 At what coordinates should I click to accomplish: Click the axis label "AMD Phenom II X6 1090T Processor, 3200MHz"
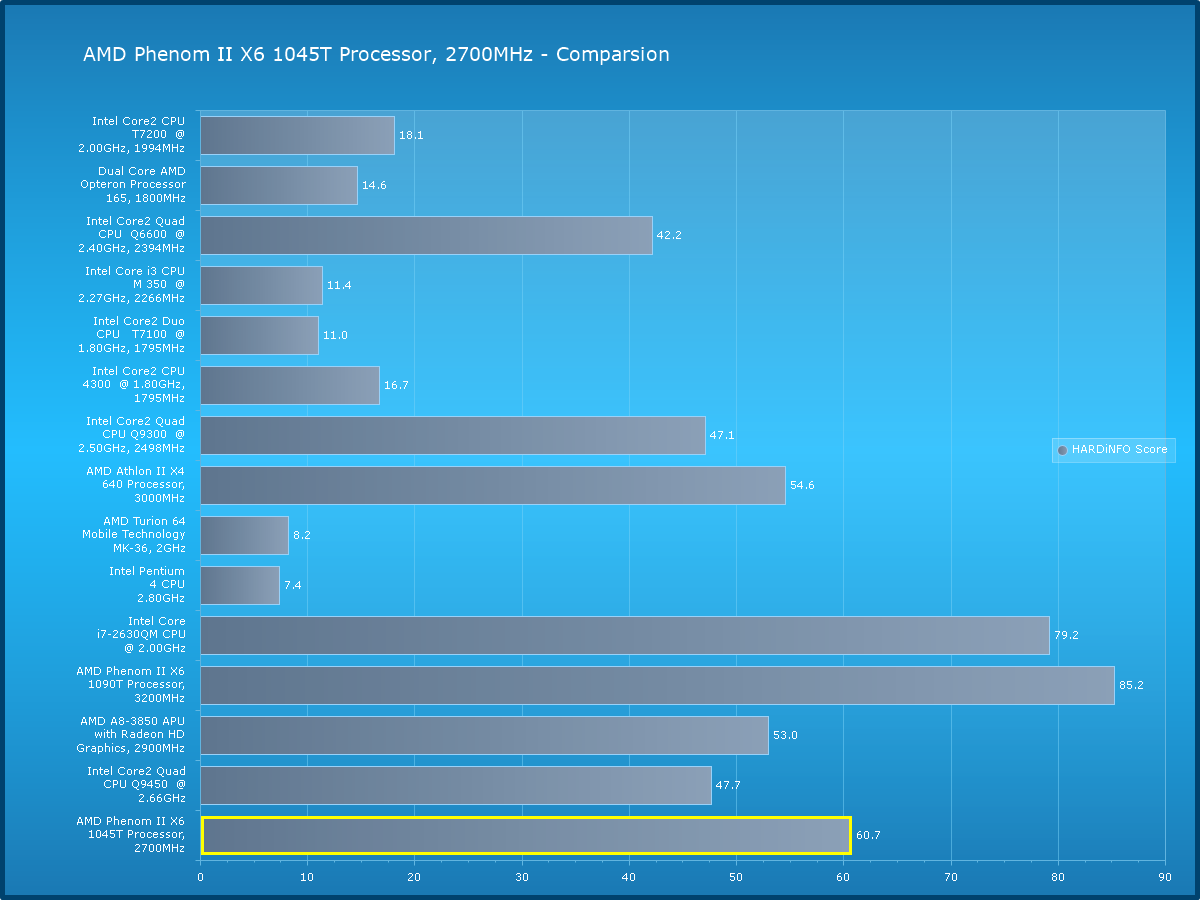131,685
